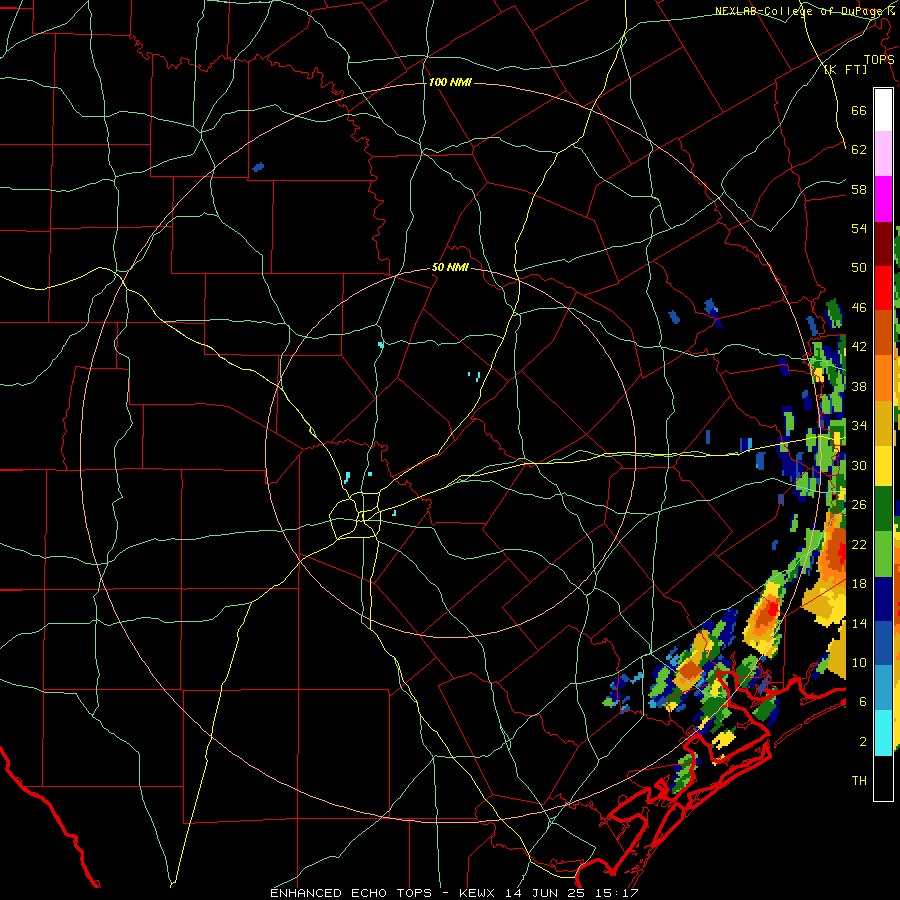Click the 14 value on the legend scale
This screenshot has width=900, height=900.
click(859, 623)
